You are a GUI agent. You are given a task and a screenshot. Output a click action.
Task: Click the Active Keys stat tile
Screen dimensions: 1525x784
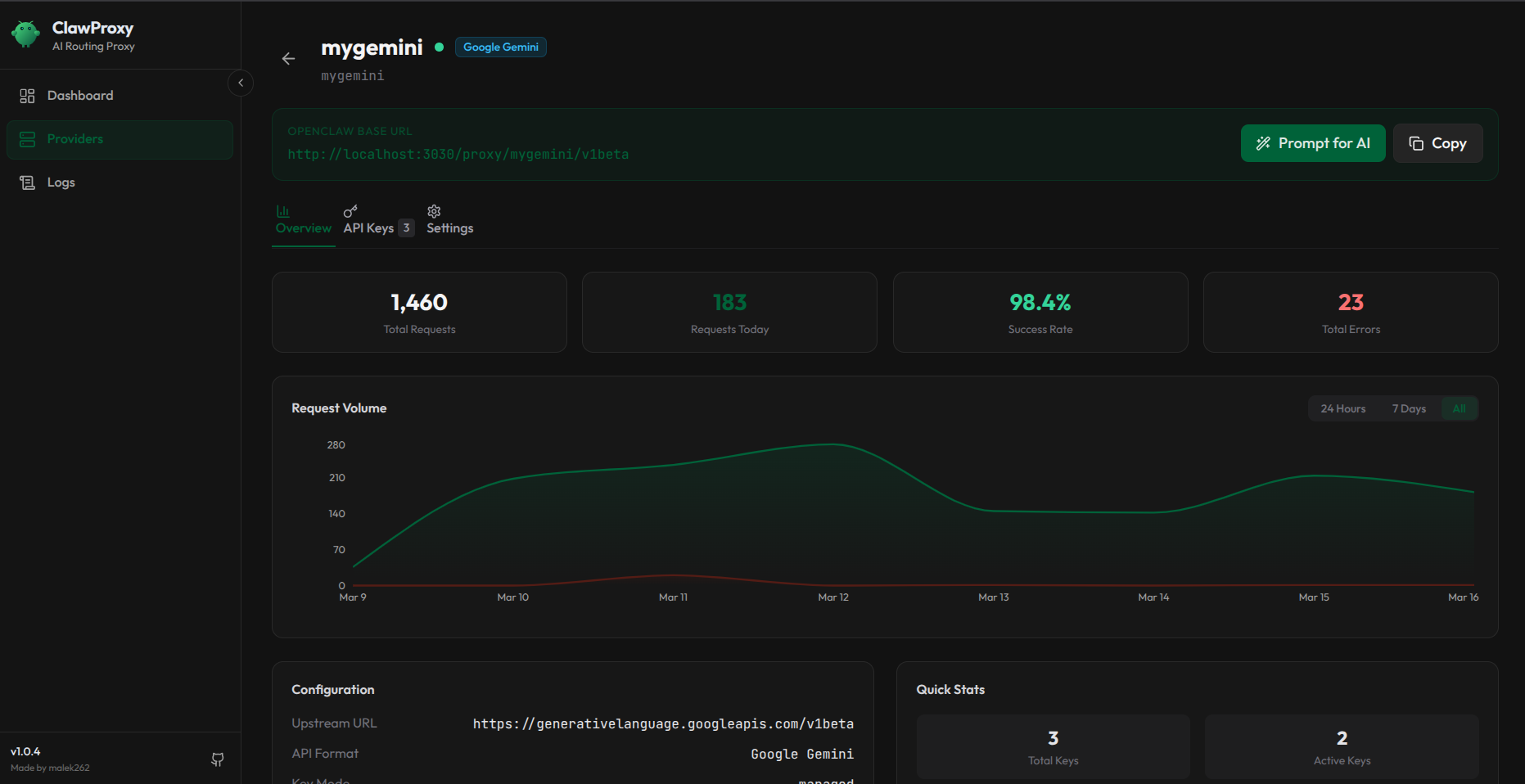(1342, 746)
